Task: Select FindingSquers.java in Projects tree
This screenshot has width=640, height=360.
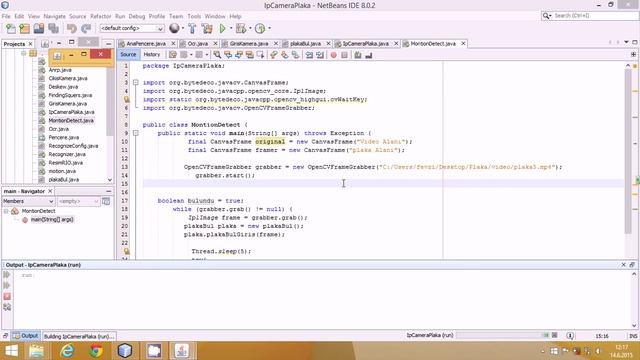Action: coord(70,95)
